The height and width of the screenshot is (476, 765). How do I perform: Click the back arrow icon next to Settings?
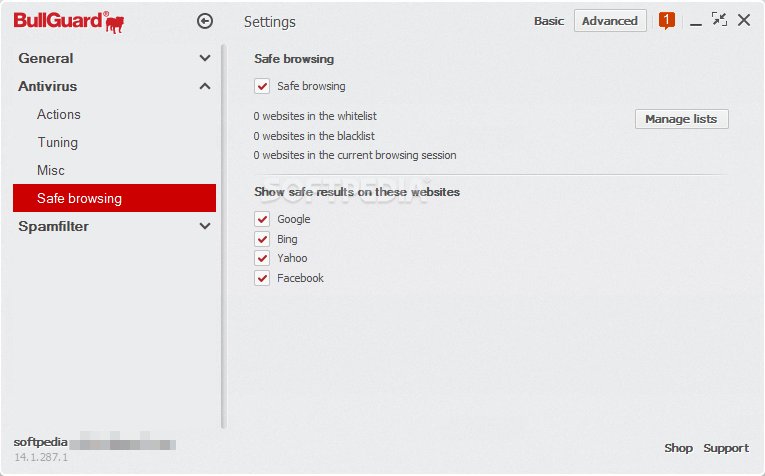[x=205, y=21]
